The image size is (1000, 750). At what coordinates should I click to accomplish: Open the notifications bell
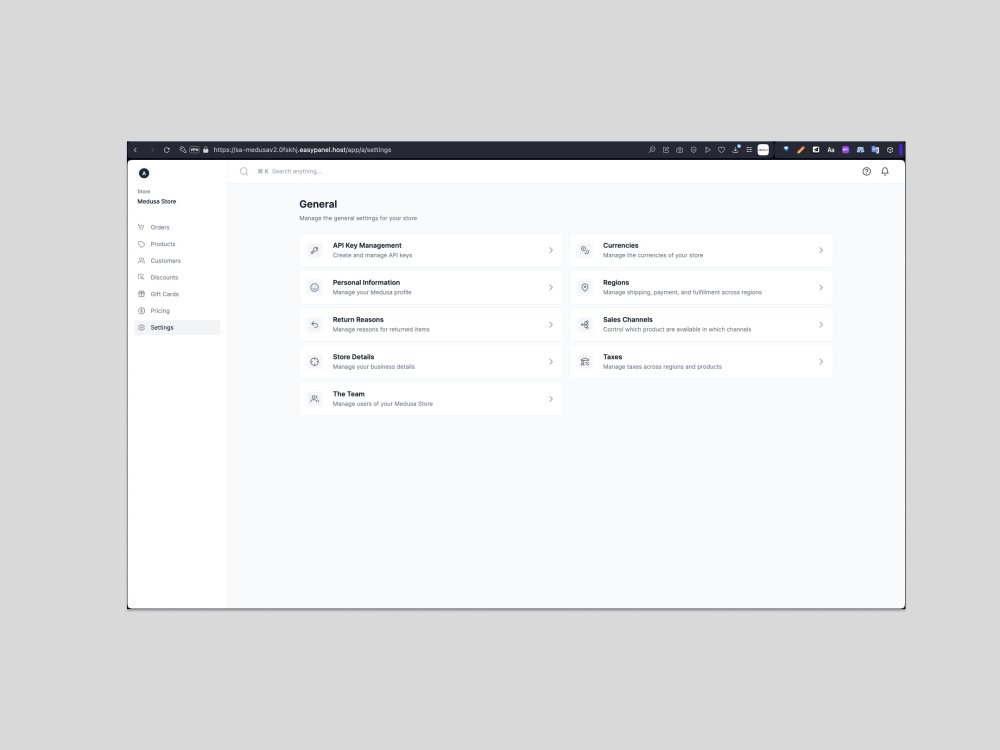[x=885, y=171]
